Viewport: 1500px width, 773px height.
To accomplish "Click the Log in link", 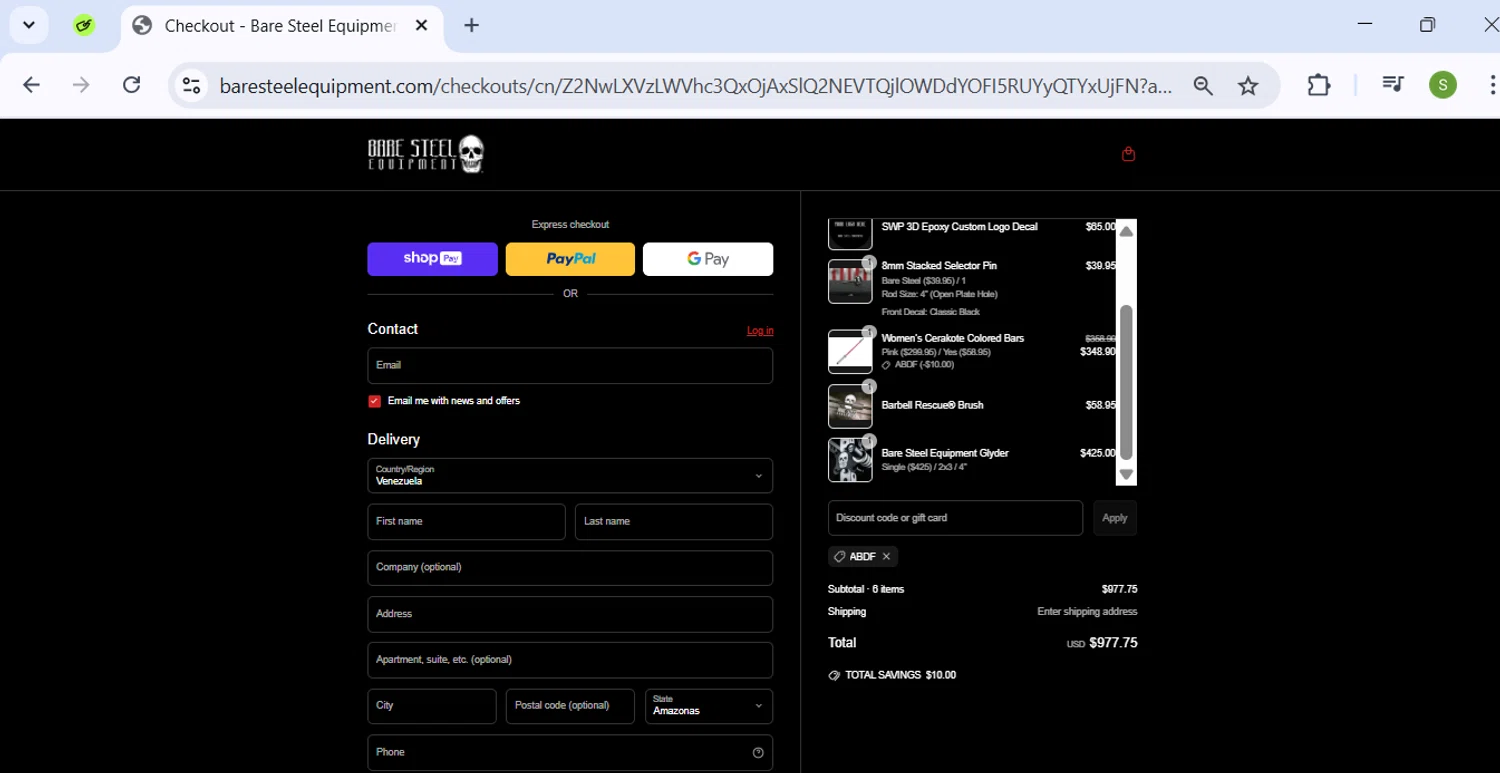I will click(760, 330).
